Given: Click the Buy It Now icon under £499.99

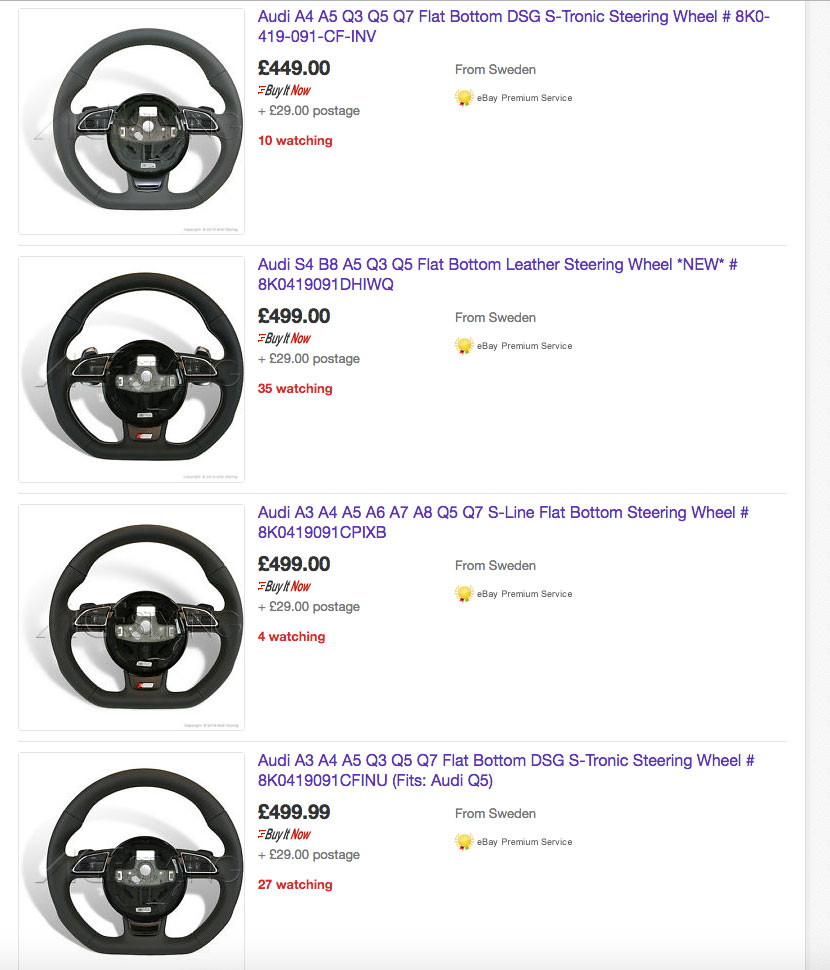Looking at the screenshot, I should [284, 835].
